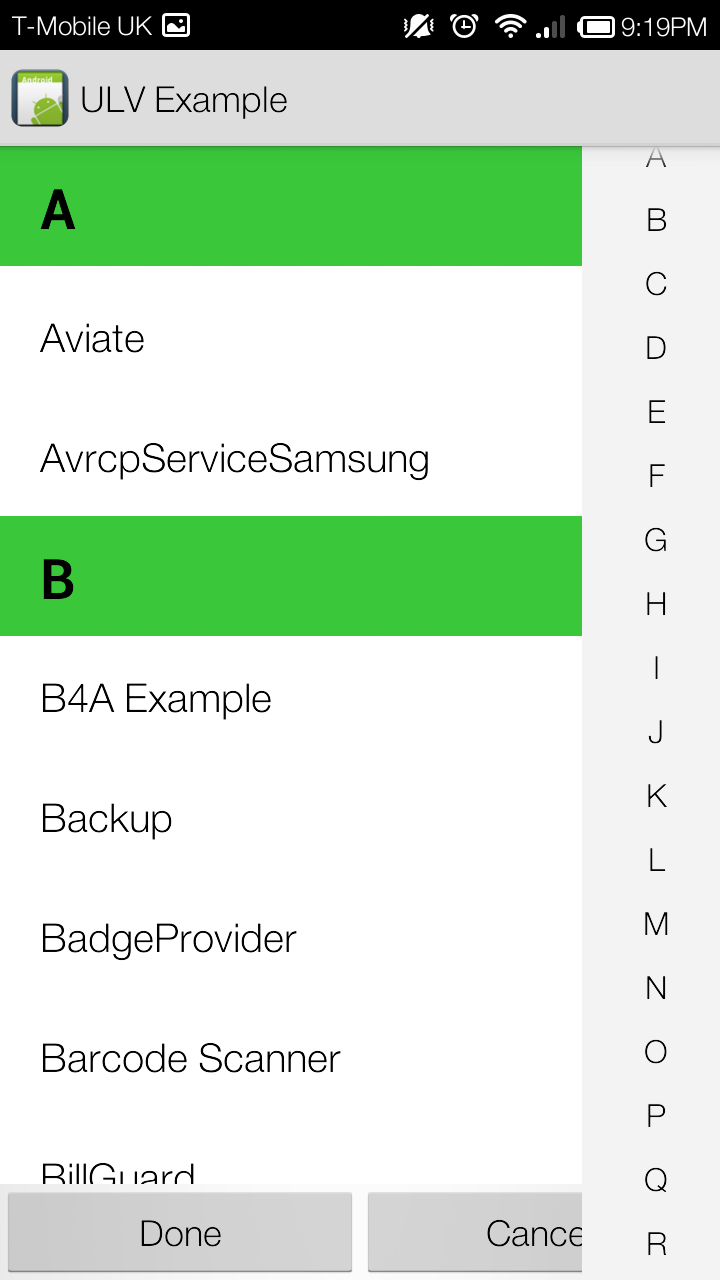Tap the silent mode status bar icon
This screenshot has width=720, height=1280.
pyautogui.click(x=418, y=26)
